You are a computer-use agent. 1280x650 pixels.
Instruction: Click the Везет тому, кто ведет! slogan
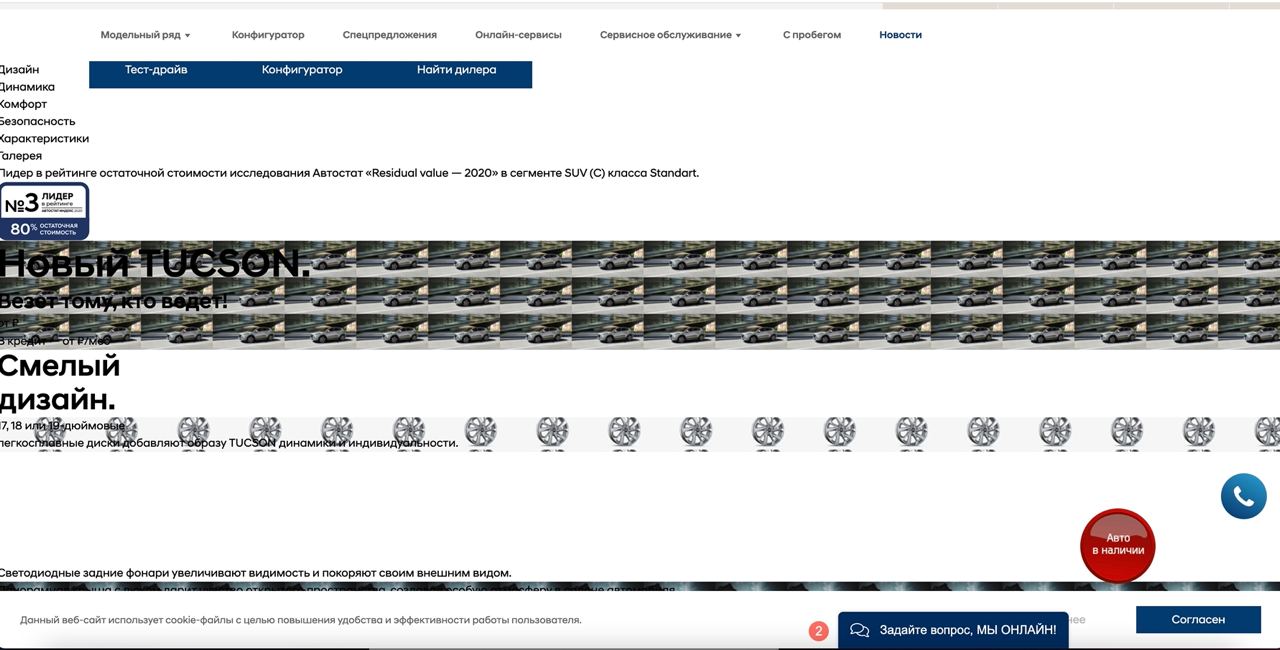(x=113, y=301)
